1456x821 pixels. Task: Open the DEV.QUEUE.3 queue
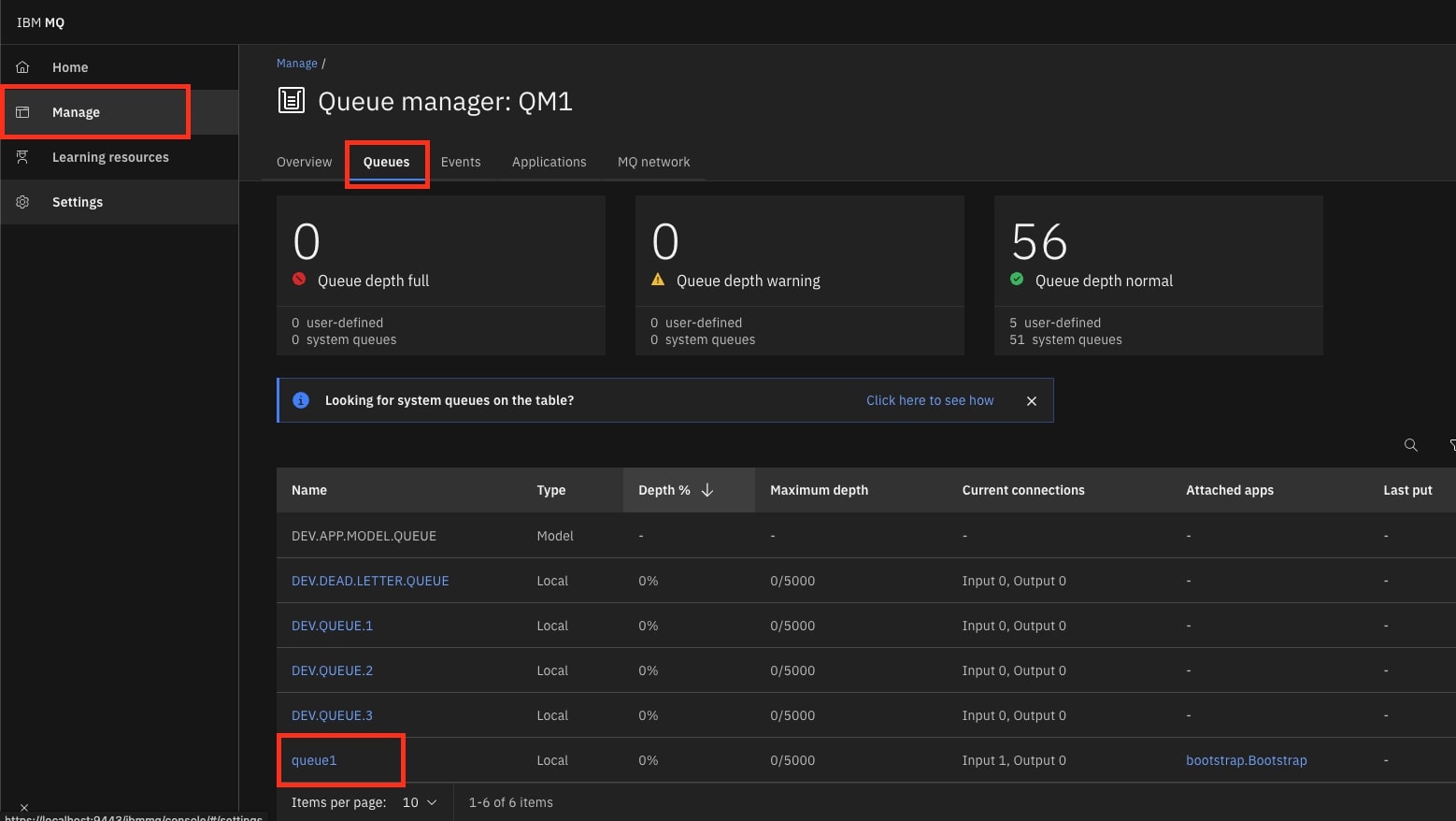click(332, 715)
